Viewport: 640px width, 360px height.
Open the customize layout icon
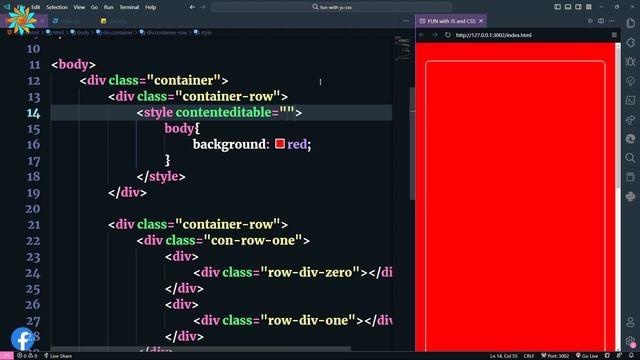coord(589,7)
